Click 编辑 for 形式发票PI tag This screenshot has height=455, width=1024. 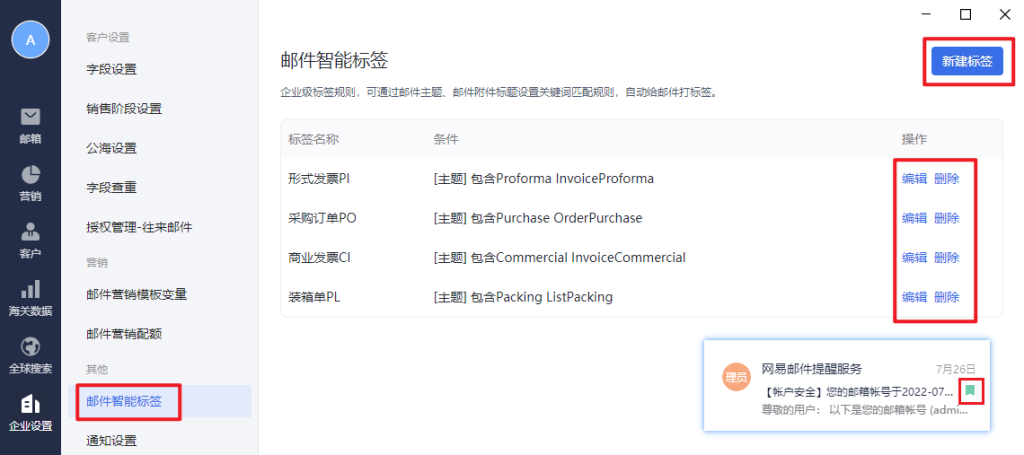tap(914, 179)
